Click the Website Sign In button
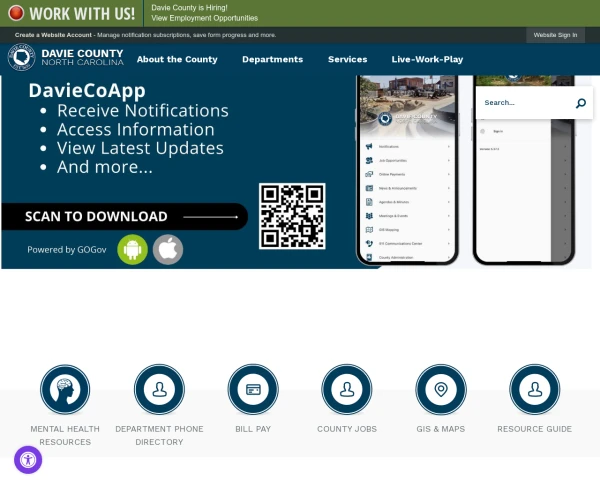This screenshot has height=480, width=600. point(555,35)
